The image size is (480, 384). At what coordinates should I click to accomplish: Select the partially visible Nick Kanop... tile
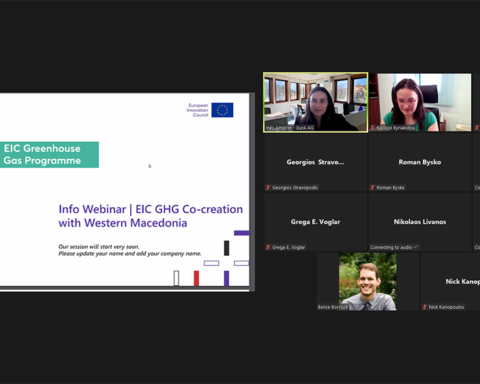pos(450,281)
